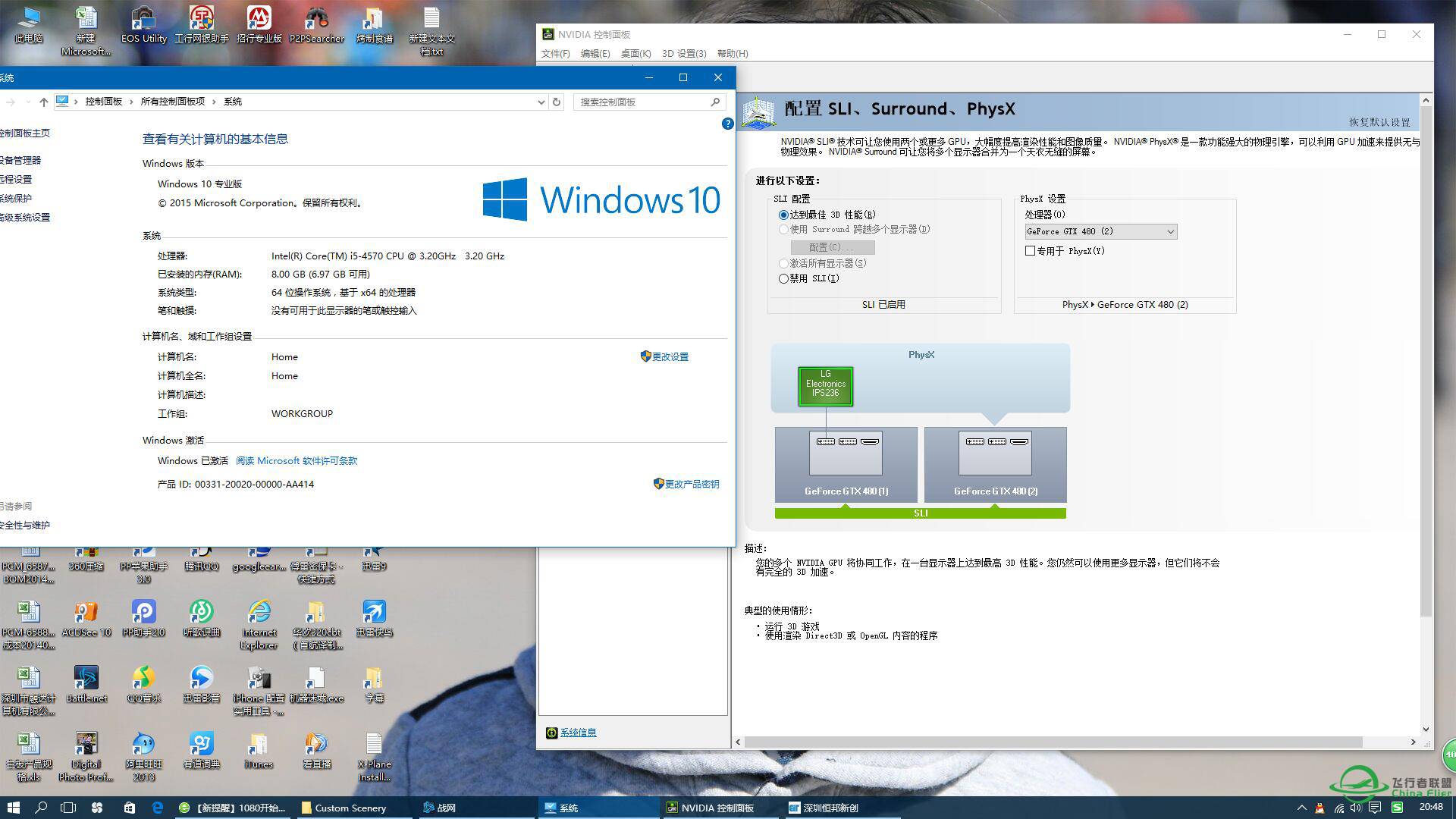The width and height of the screenshot is (1456, 819).
Task: Click 3D 设置 menu item
Action: coord(683,53)
